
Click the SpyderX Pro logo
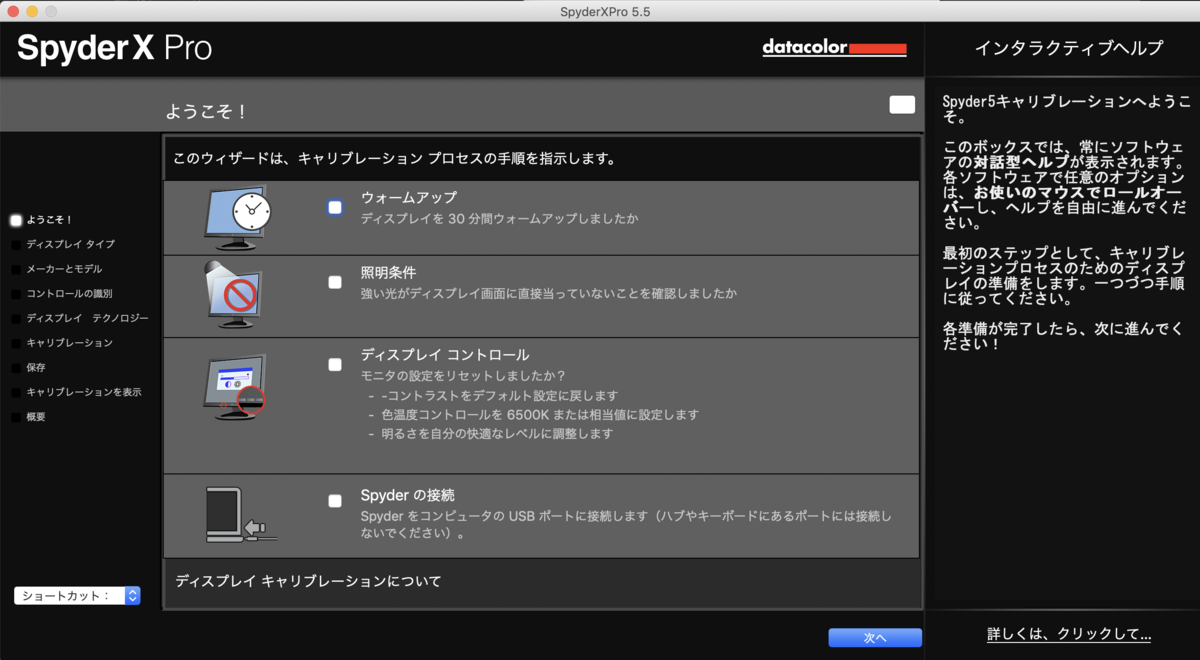click(x=114, y=48)
